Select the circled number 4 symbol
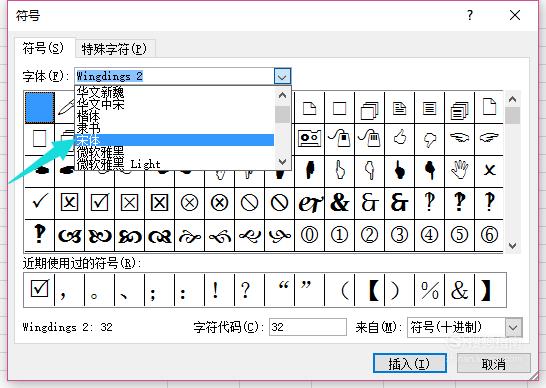The height and width of the screenshot is (388, 546). [429, 235]
